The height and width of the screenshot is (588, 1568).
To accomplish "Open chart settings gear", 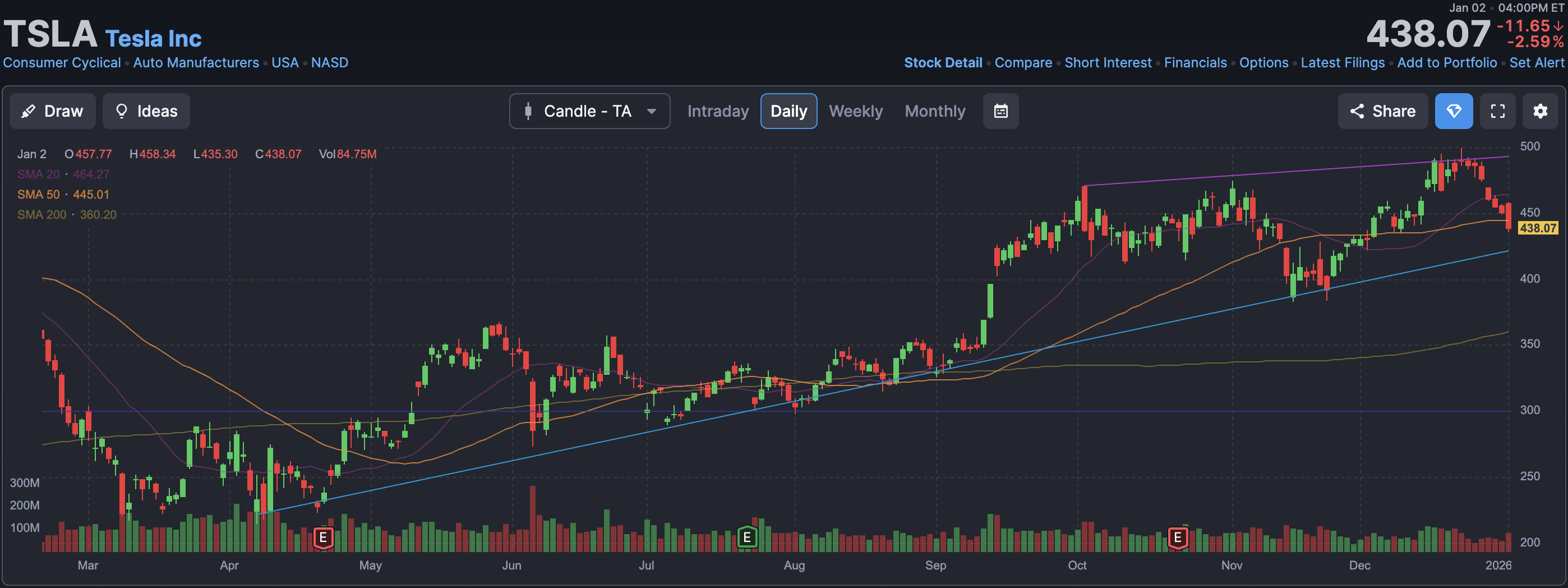I will 1540,111.
